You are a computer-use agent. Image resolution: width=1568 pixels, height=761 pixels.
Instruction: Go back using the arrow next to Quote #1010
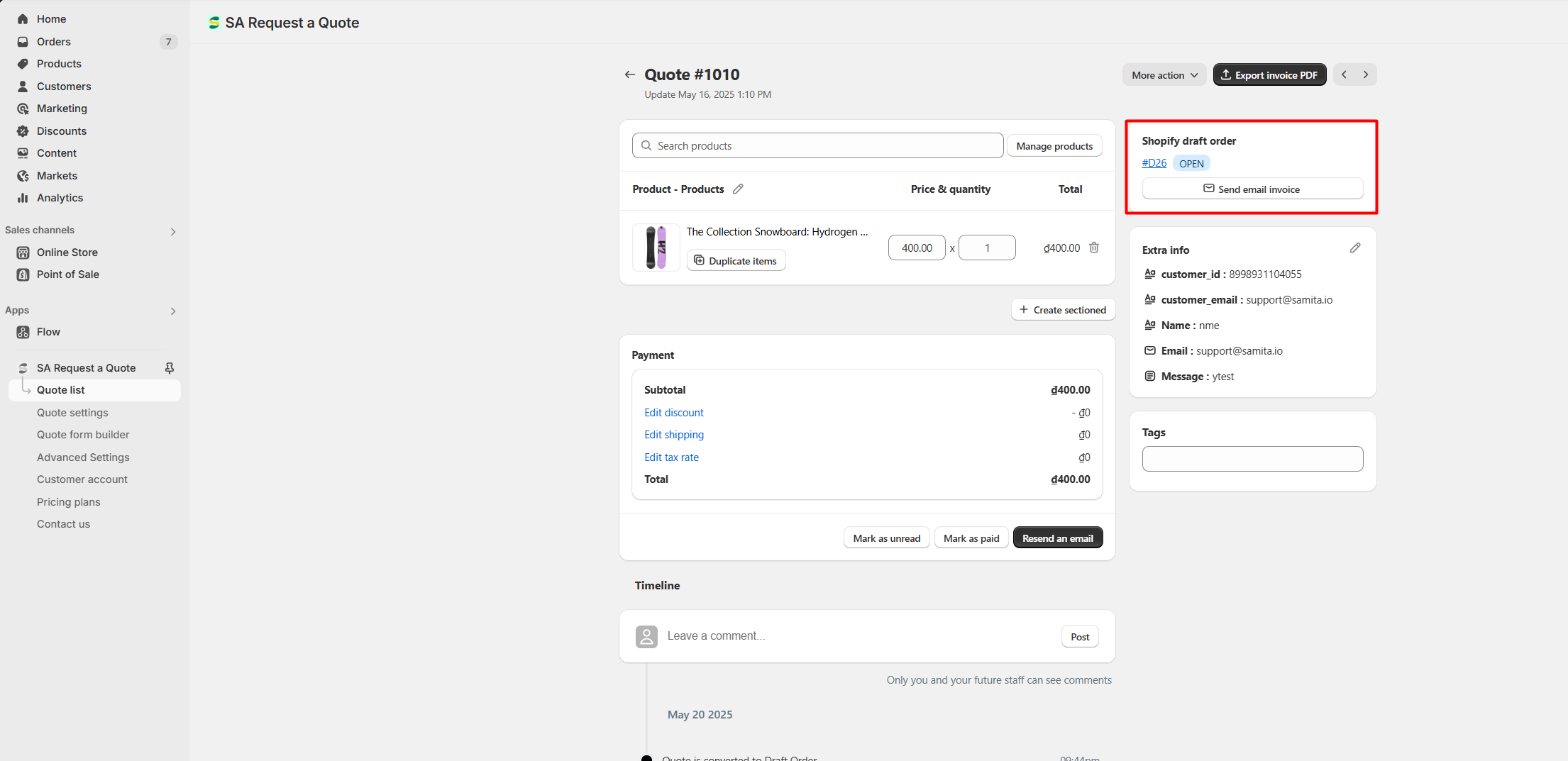(629, 74)
